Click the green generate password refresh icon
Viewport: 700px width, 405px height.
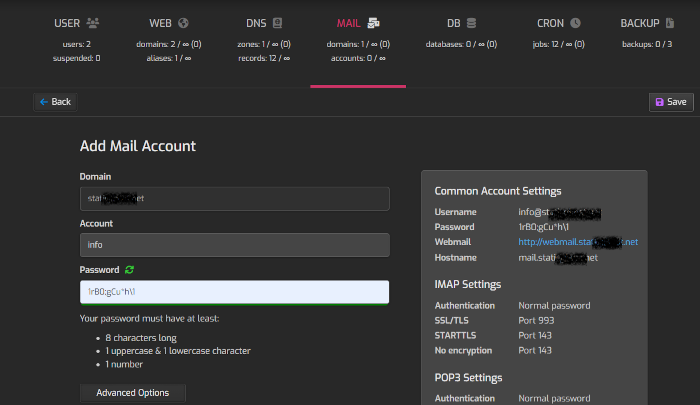[x=128, y=270]
